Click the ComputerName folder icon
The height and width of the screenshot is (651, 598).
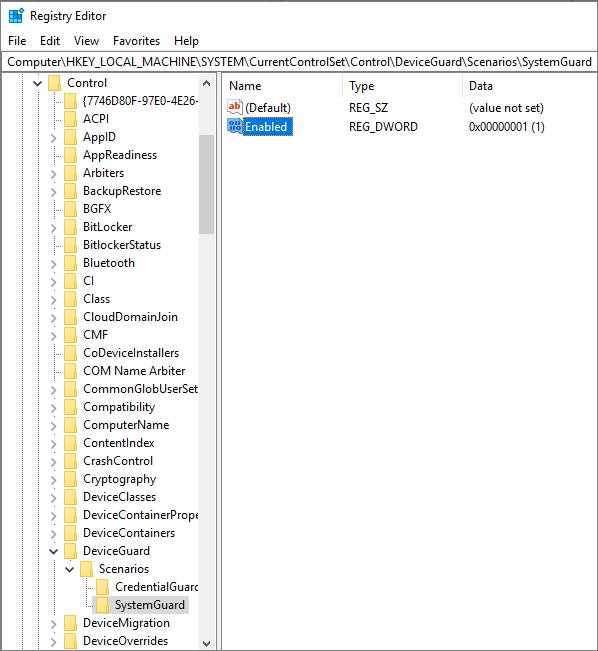(x=70, y=425)
